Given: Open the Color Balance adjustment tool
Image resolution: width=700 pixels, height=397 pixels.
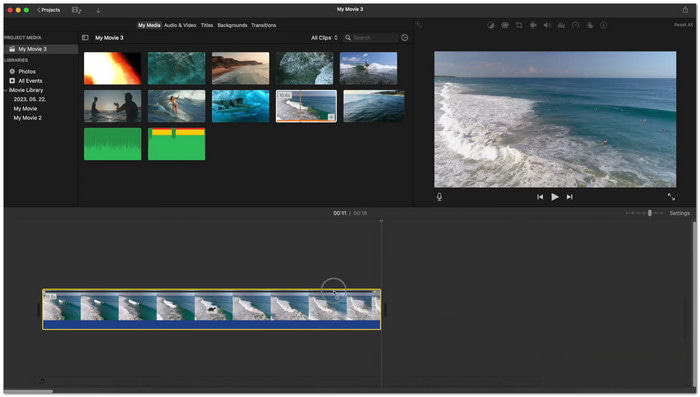Looking at the screenshot, I should 491,25.
